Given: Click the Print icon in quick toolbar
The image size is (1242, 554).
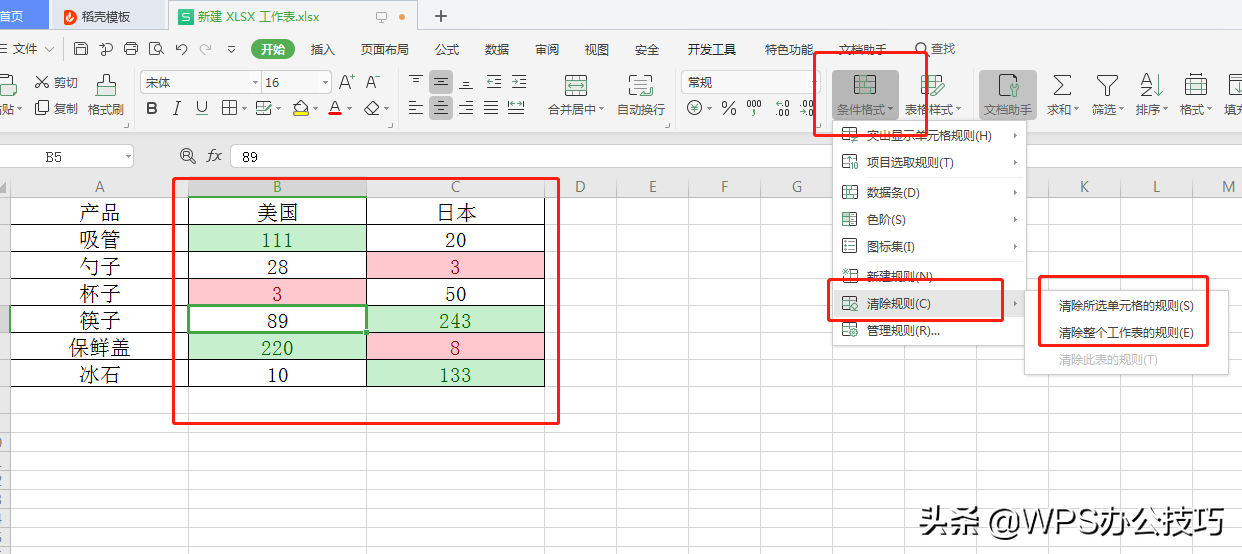Looking at the screenshot, I should click(x=131, y=49).
